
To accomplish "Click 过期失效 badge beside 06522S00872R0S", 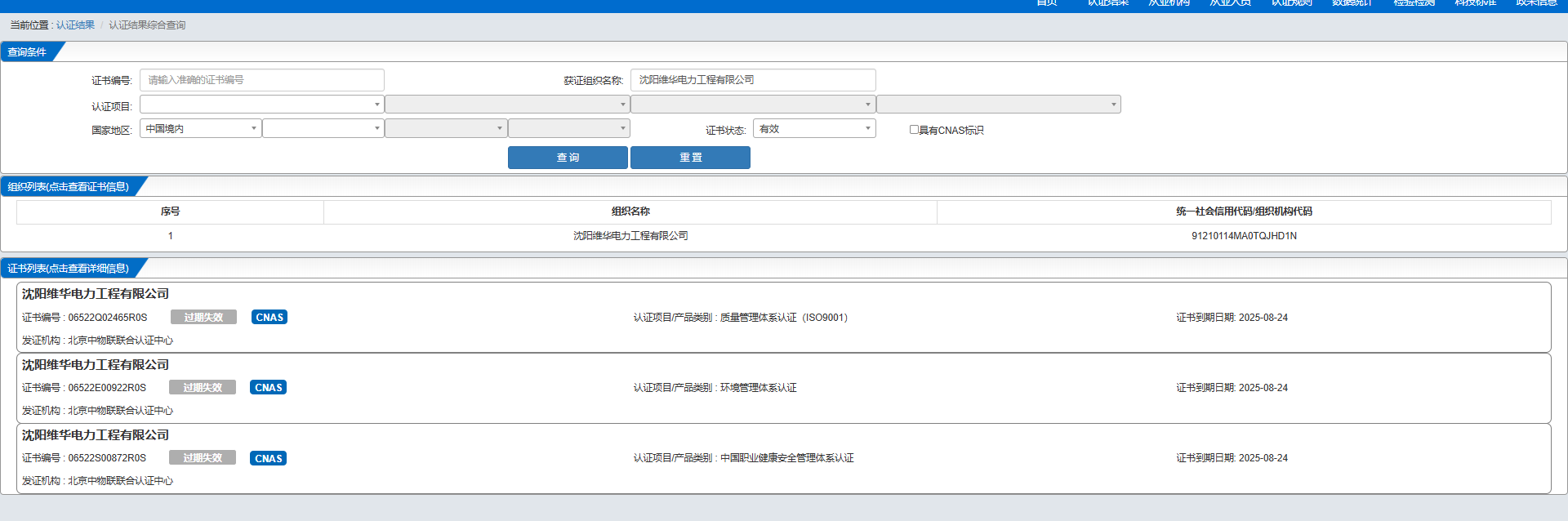I will pyautogui.click(x=202, y=457).
